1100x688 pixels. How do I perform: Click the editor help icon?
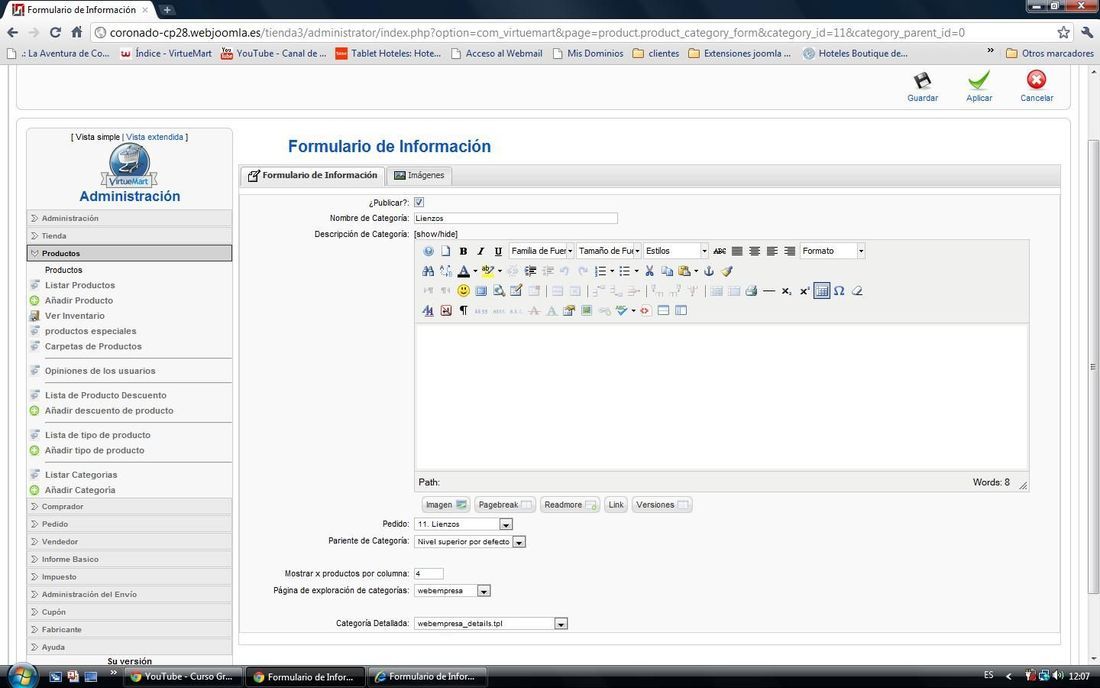[428, 251]
